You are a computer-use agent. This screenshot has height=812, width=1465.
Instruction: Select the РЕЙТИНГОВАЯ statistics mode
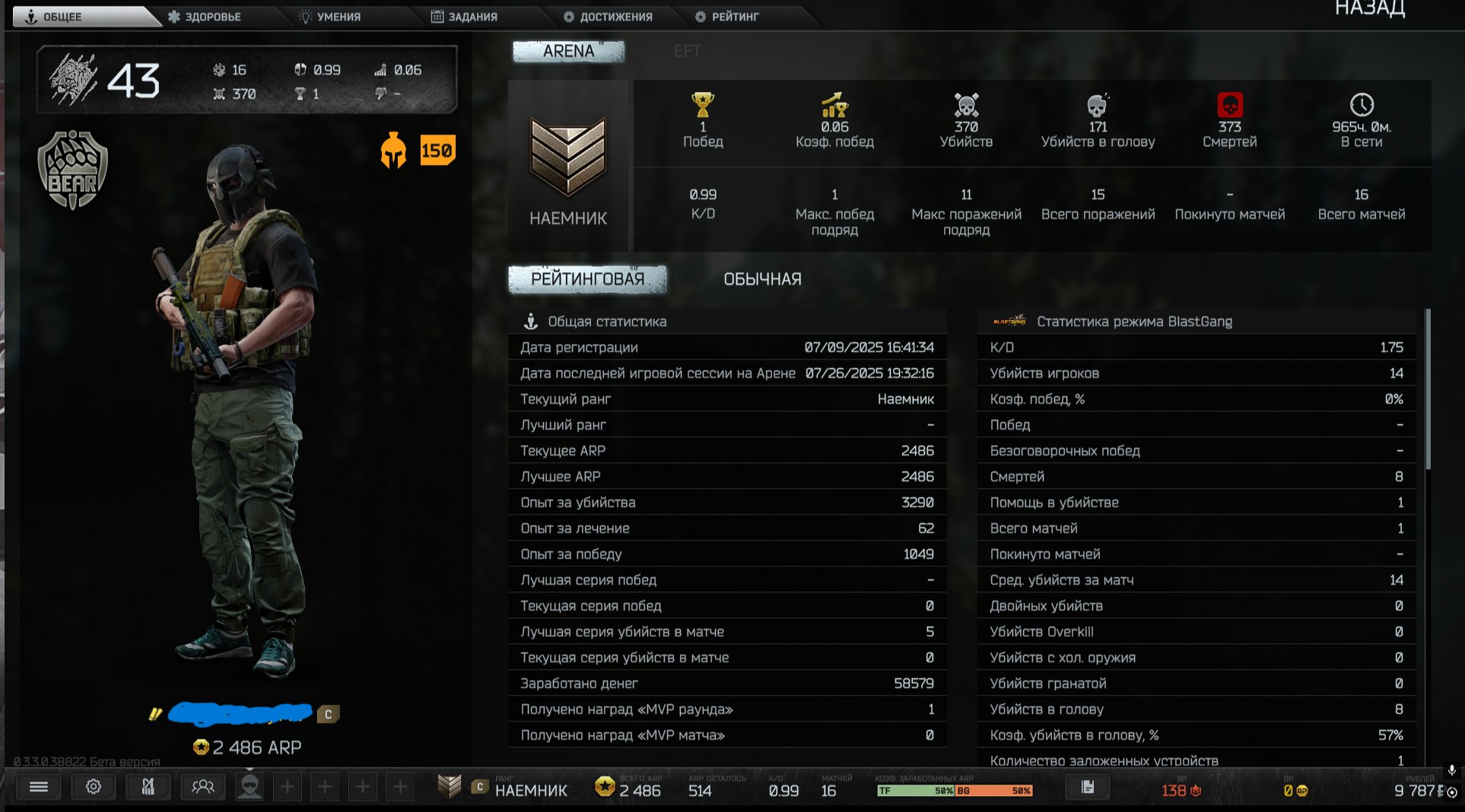click(x=587, y=279)
